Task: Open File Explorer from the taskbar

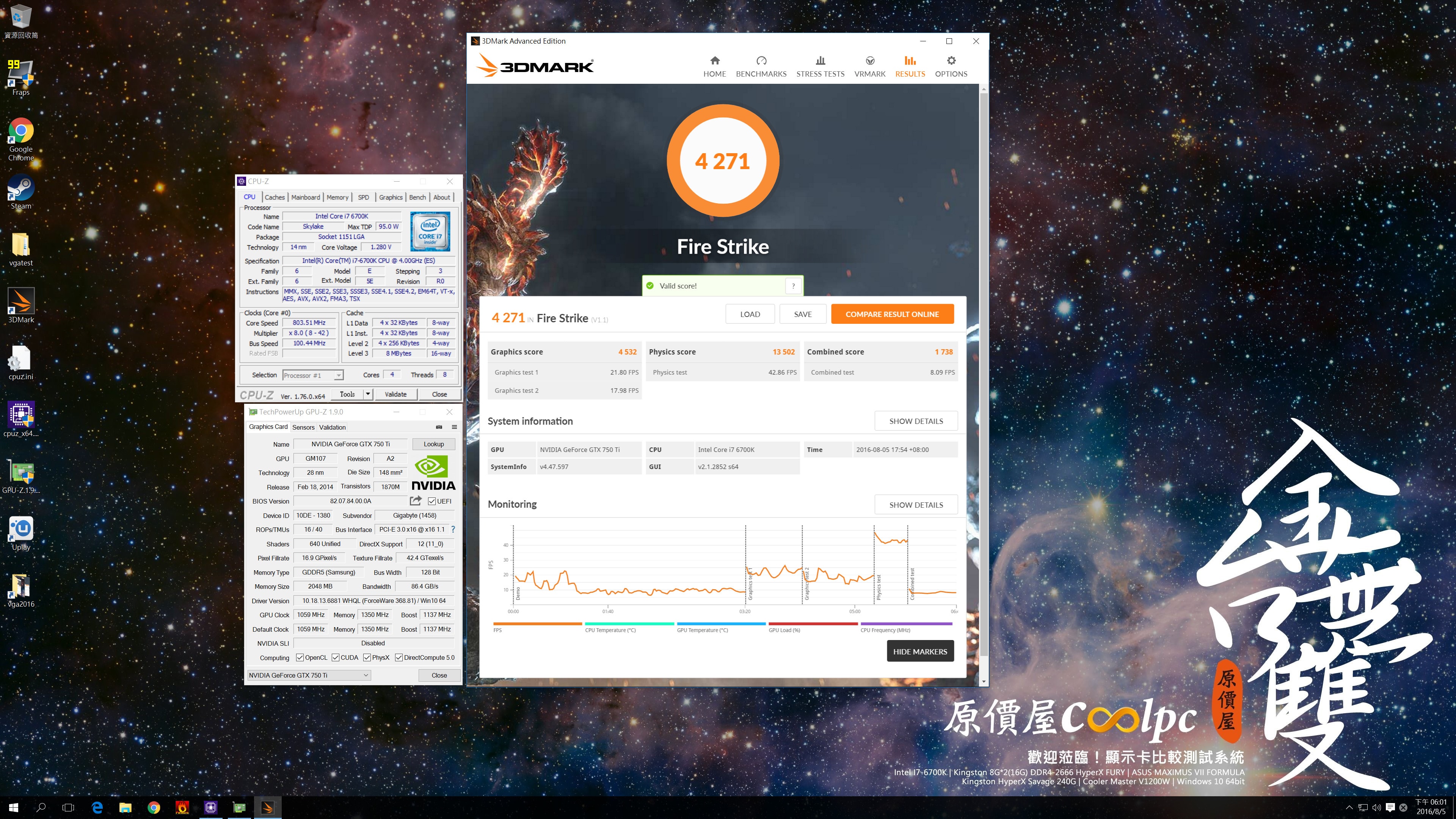Action: tap(126, 808)
